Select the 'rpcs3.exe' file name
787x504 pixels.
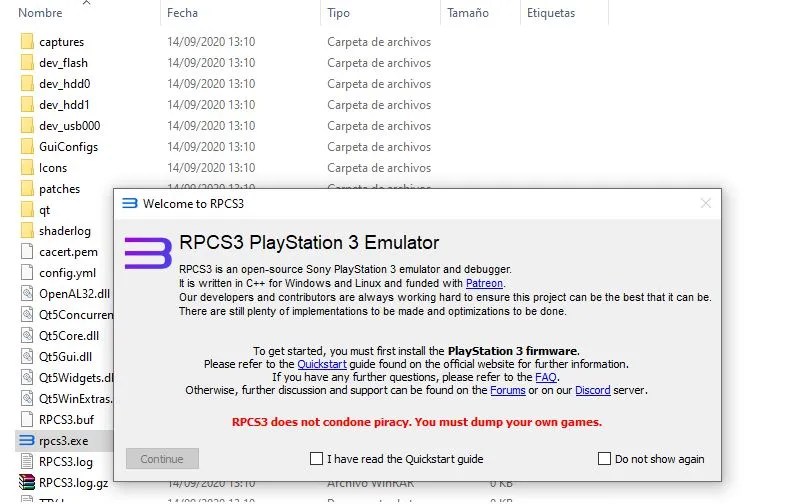63,441
